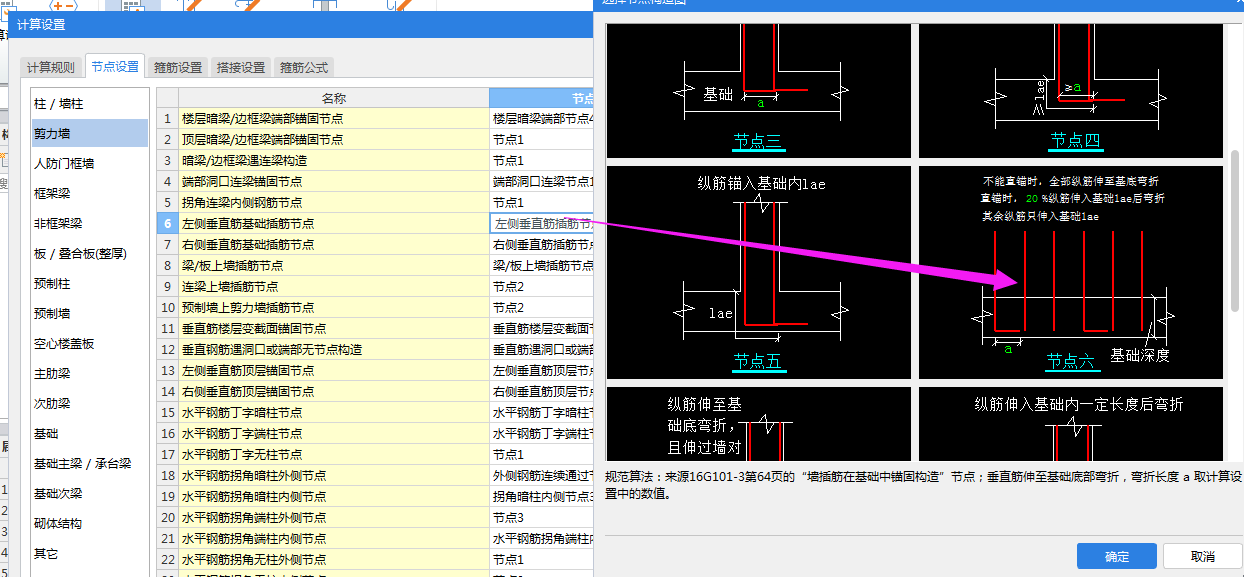Viewport: 1244px width, 577px height.
Task: Click row 7 右侧垂直筋基础插筋节点 name cell
Action: pos(334,244)
